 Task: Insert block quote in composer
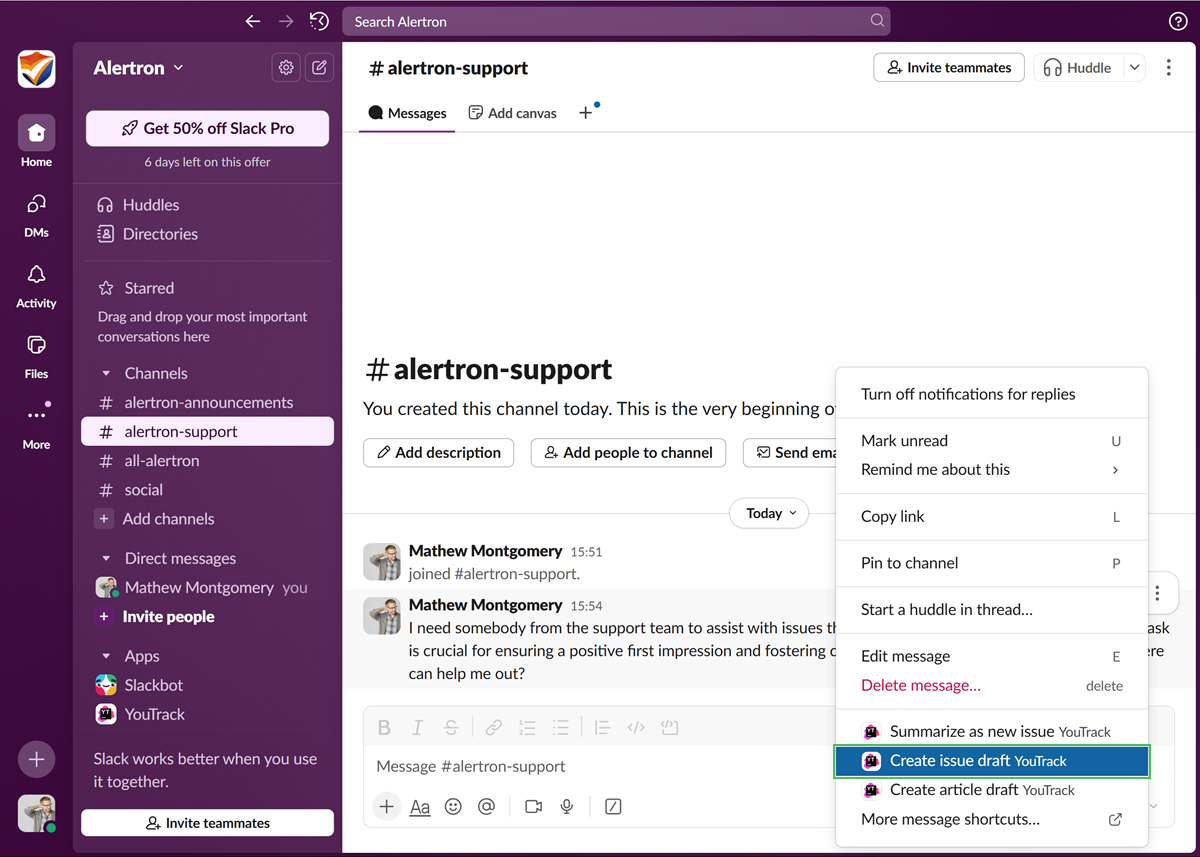click(602, 728)
